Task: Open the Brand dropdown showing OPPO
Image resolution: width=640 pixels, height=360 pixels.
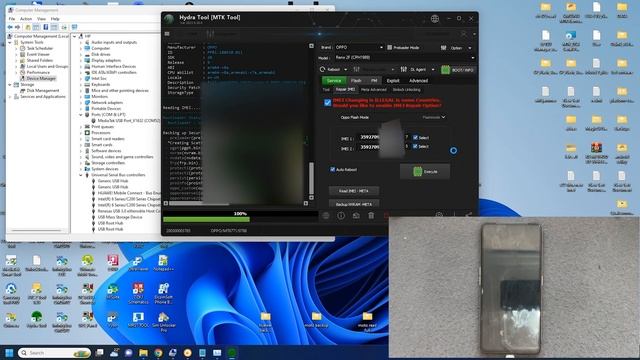Action: (x=359, y=47)
